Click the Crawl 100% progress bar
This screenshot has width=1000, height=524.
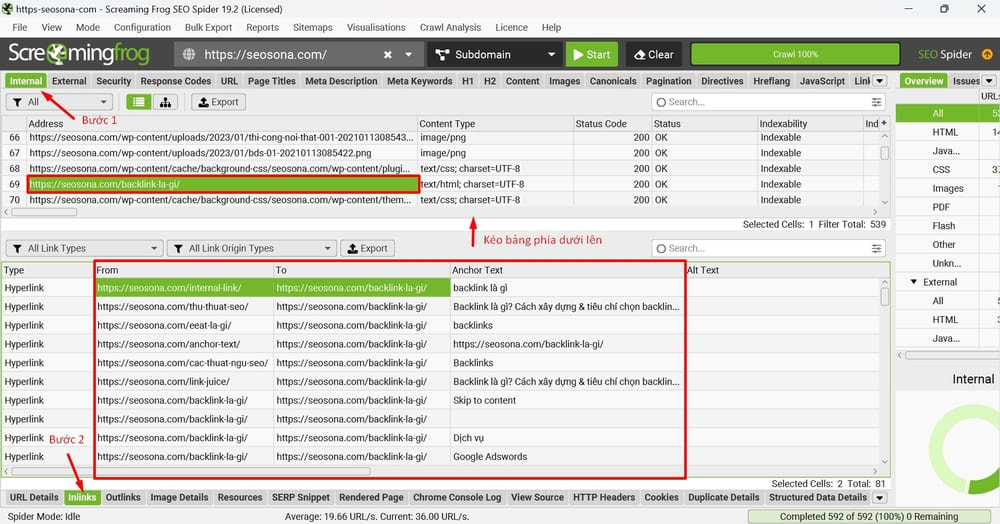click(795, 55)
